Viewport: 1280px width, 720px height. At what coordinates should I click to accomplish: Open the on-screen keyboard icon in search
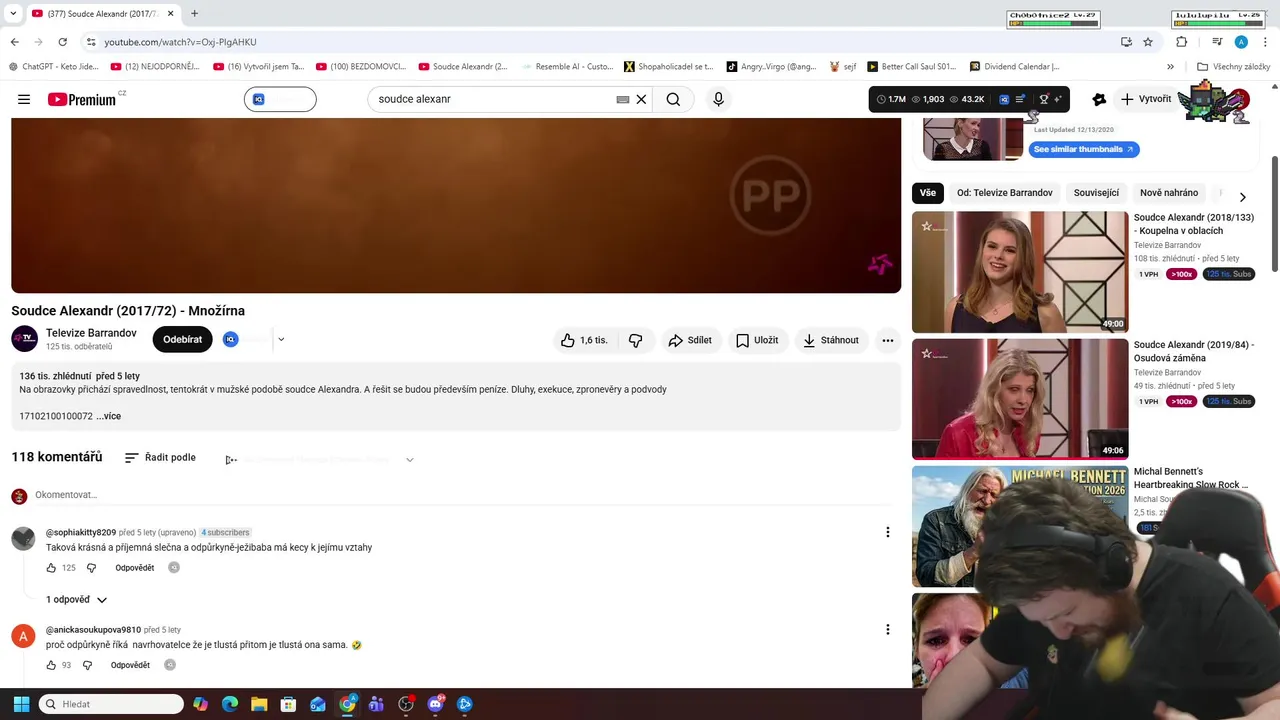click(x=622, y=99)
